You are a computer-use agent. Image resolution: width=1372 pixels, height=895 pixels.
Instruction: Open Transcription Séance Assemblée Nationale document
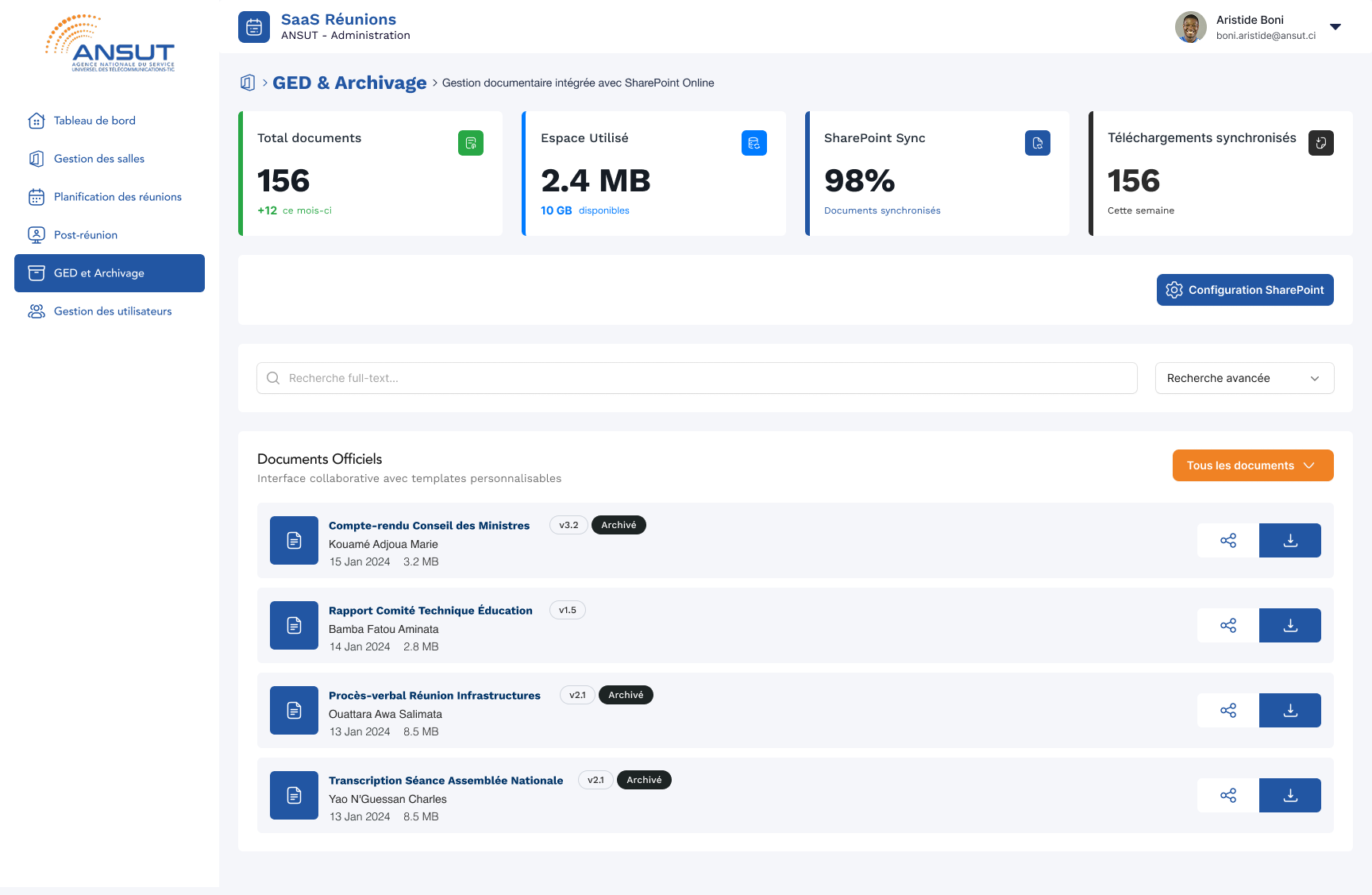coord(445,781)
